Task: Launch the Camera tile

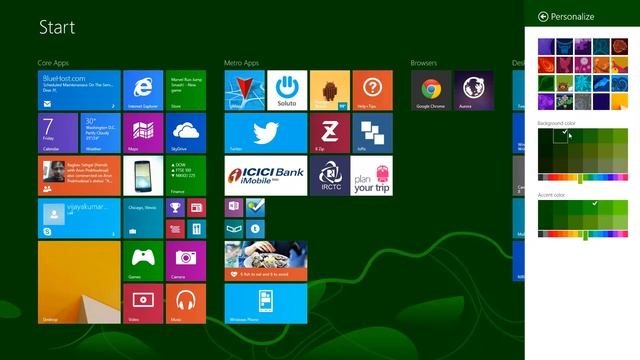Action: coord(186,261)
